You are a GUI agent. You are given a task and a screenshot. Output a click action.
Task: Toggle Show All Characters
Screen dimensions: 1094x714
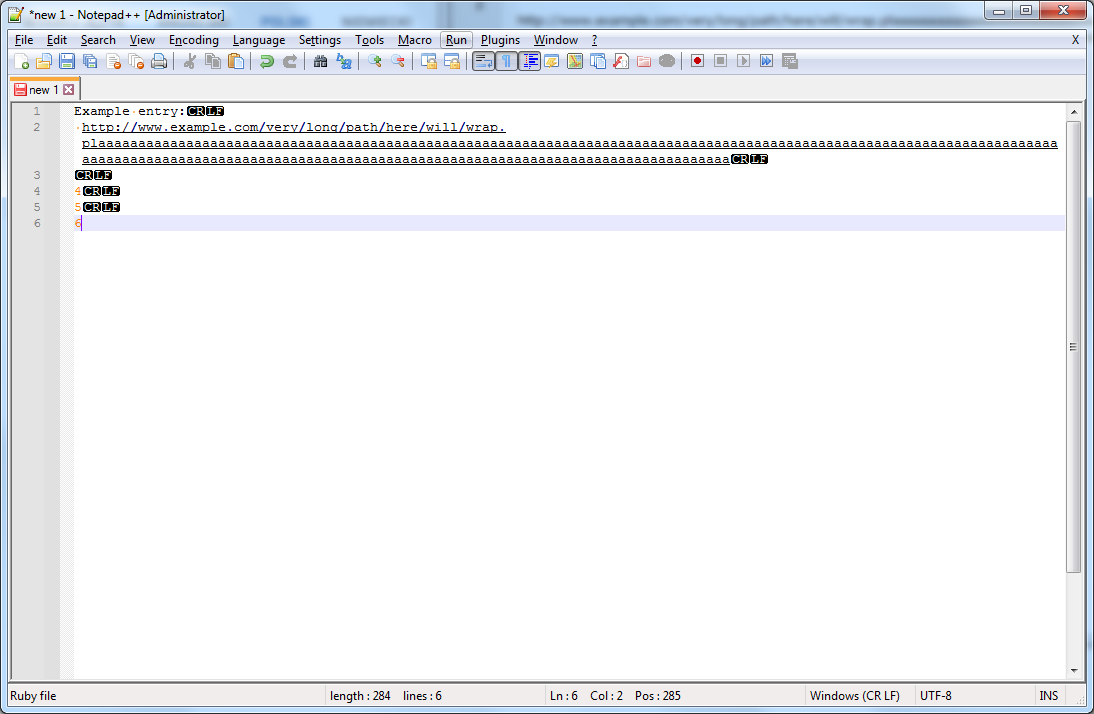tap(506, 61)
